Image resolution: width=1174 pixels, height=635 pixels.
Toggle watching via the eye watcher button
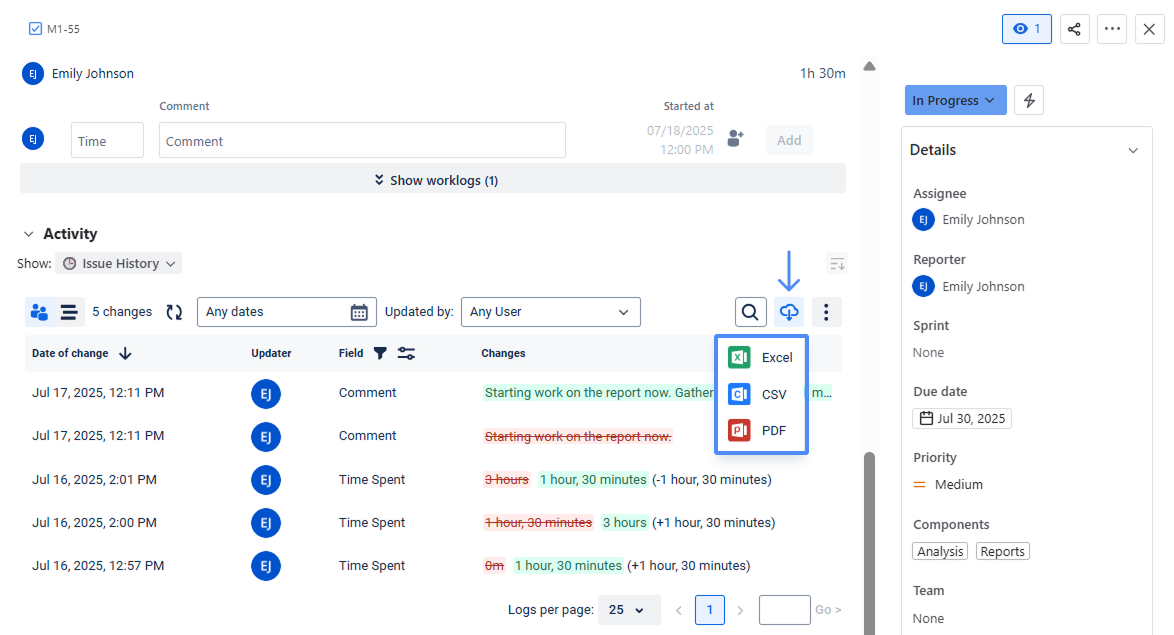click(x=1026, y=28)
